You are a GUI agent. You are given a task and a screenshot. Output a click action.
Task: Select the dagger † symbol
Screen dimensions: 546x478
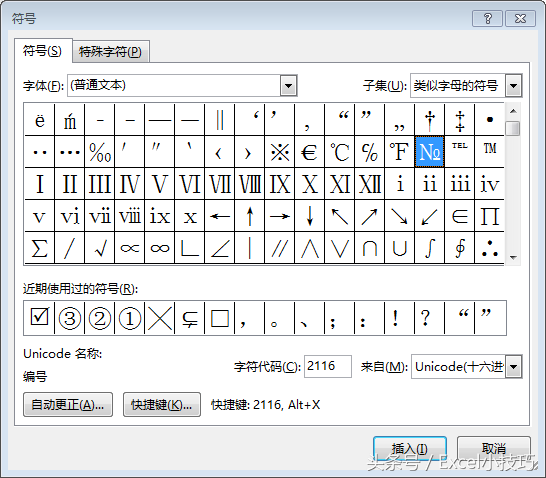coord(429,119)
